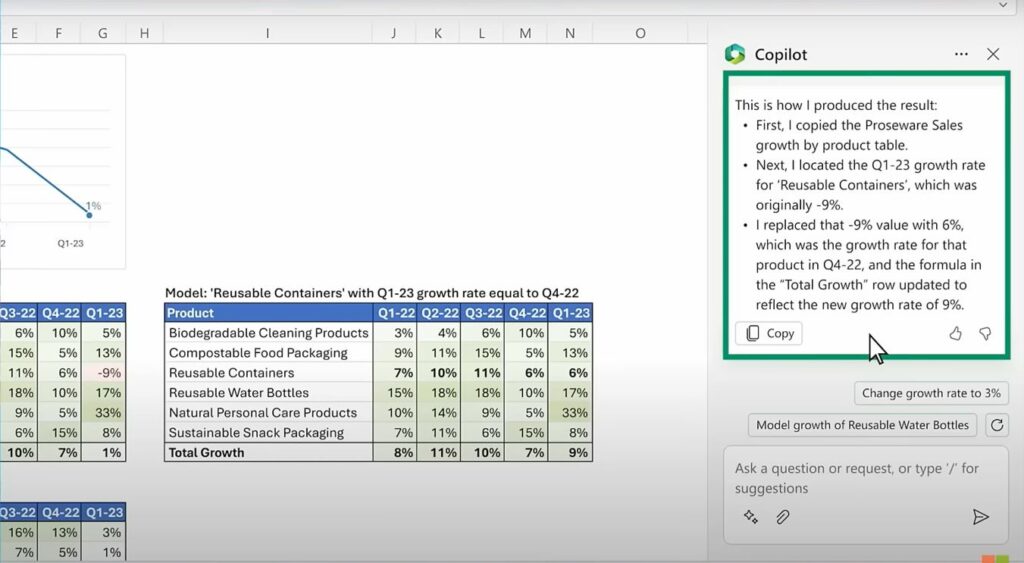Give thumbs down to the response
Image resolution: width=1024 pixels, height=563 pixels.
click(x=985, y=333)
